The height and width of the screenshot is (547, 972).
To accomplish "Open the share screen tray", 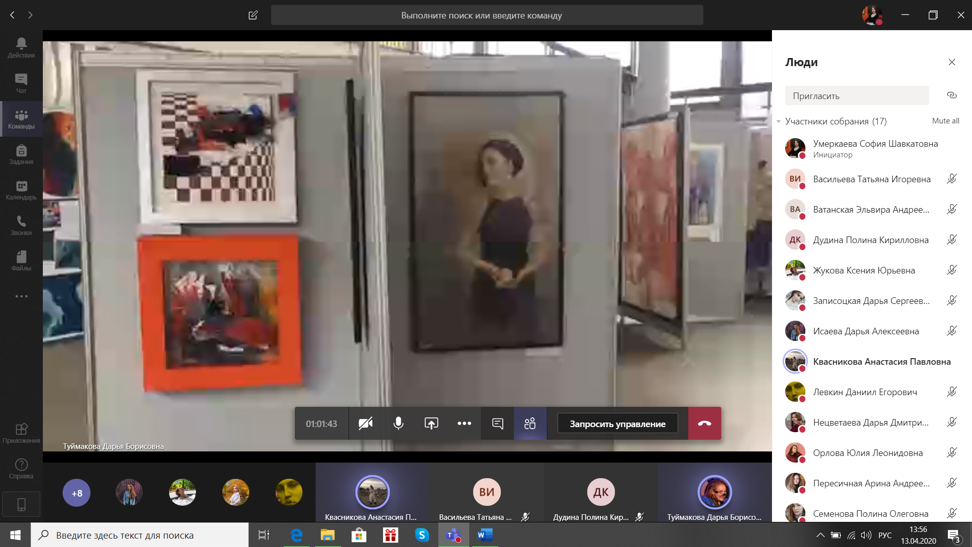I will point(431,423).
